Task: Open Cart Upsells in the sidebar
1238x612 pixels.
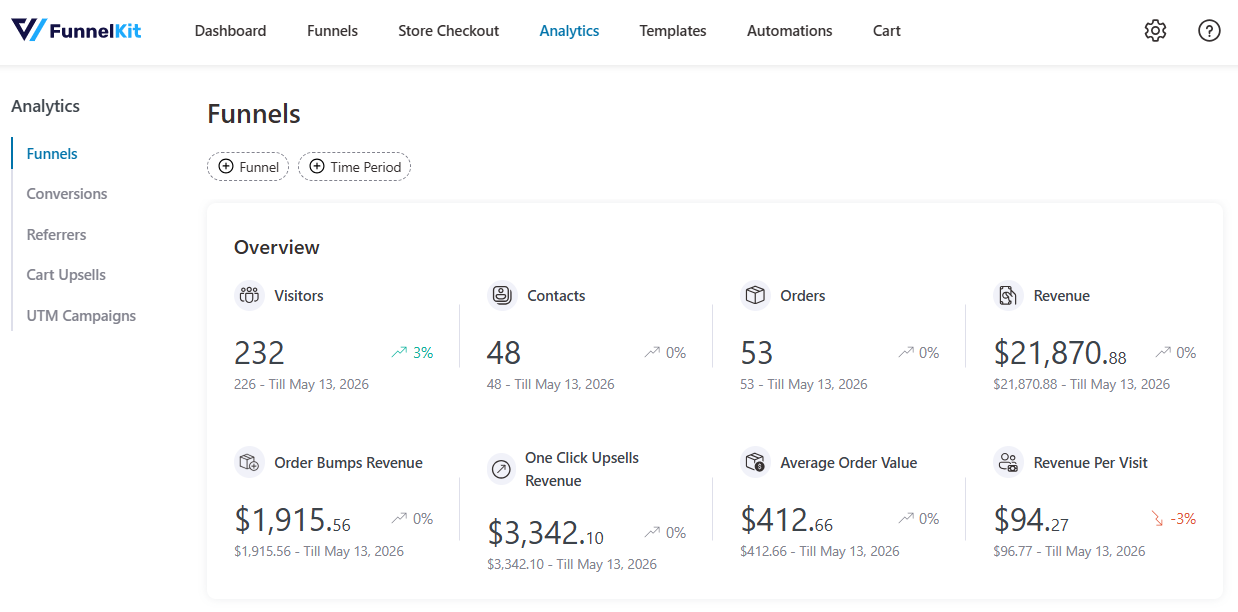Action: click(x=66, y=275)
